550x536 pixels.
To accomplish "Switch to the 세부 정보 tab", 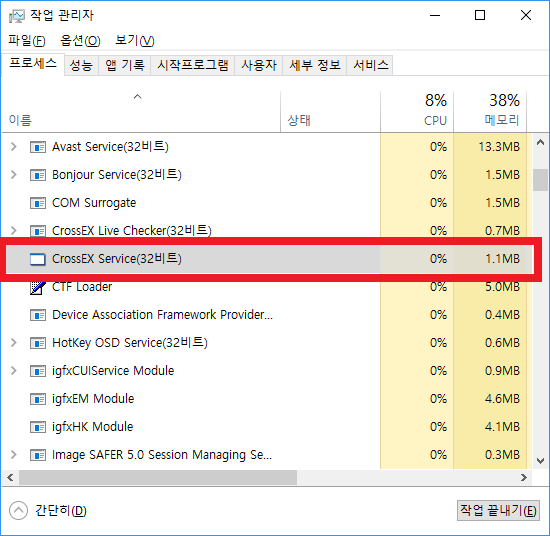I will 315,65.
